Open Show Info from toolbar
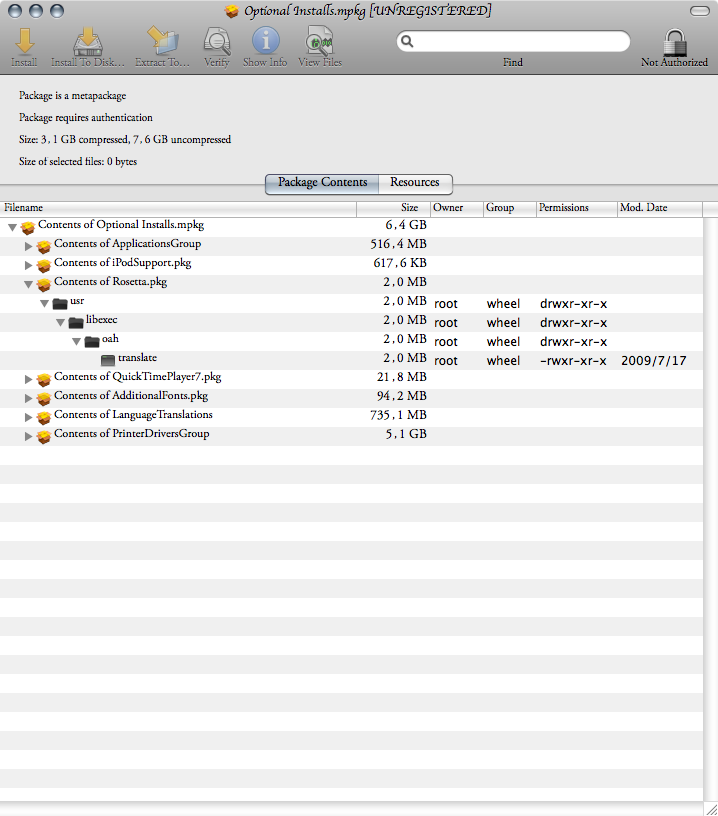This screenshot has height=816, width=718. (266, 41)
